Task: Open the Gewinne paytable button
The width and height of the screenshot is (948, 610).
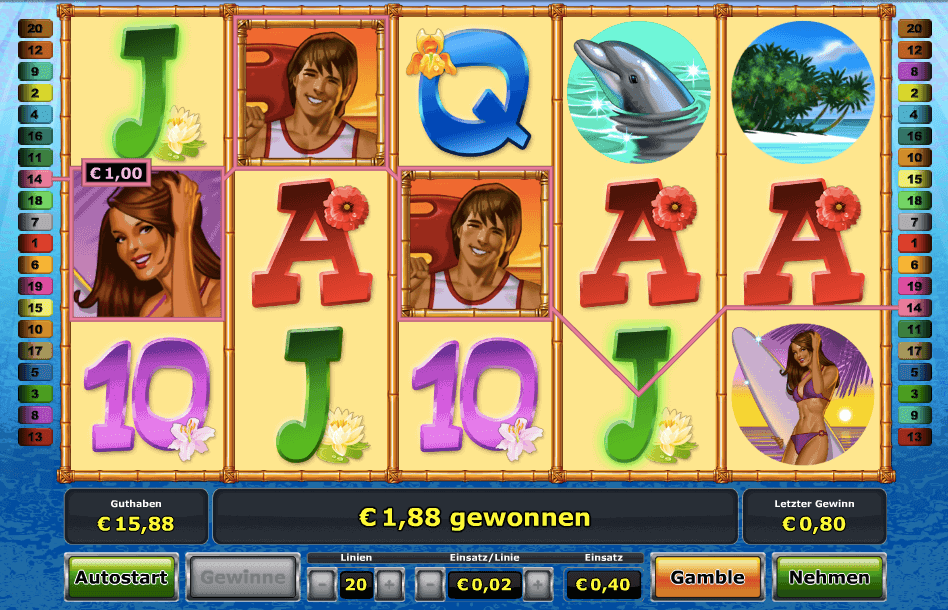Action: [x=242, y=577]
